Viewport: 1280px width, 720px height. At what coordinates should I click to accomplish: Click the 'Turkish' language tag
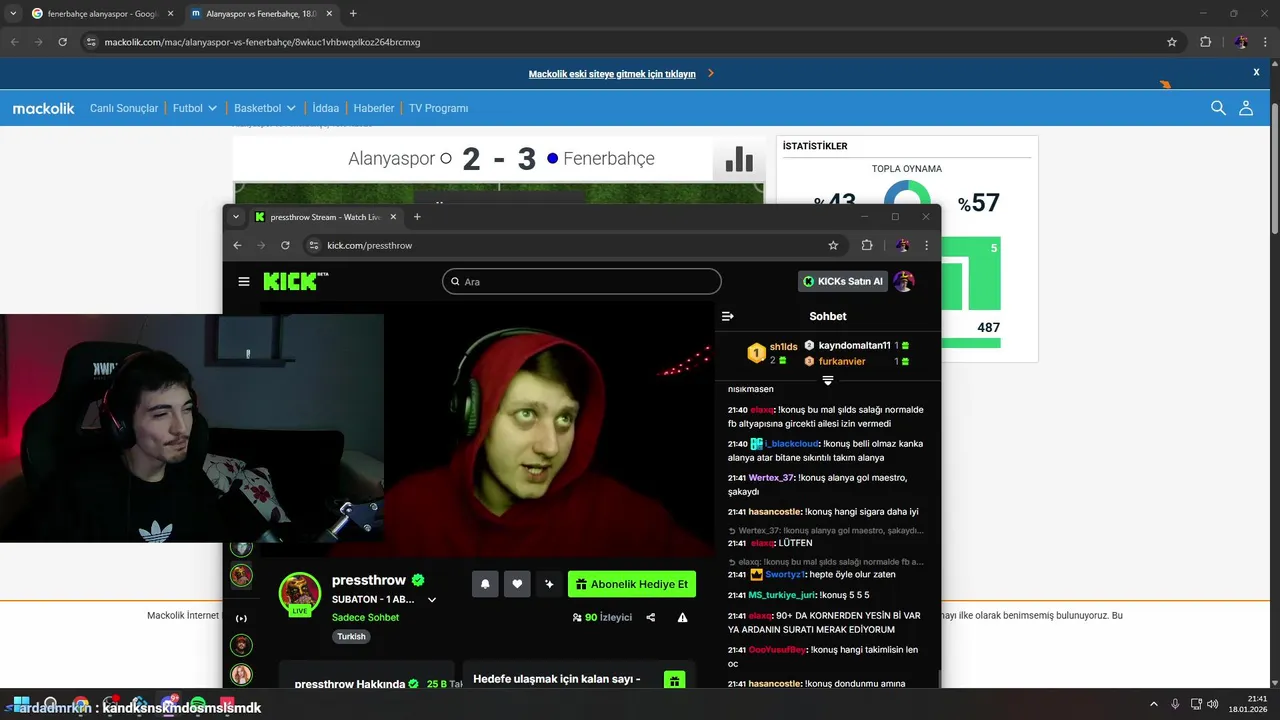(351, 636)
